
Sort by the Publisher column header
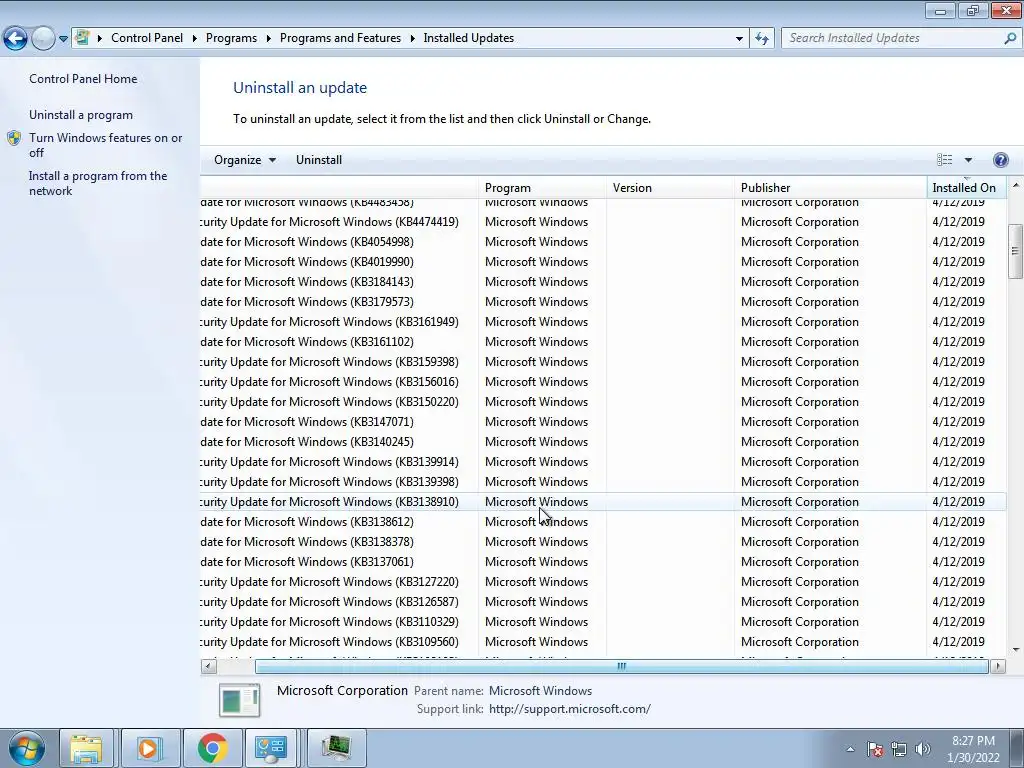click(x=830, y=187)
